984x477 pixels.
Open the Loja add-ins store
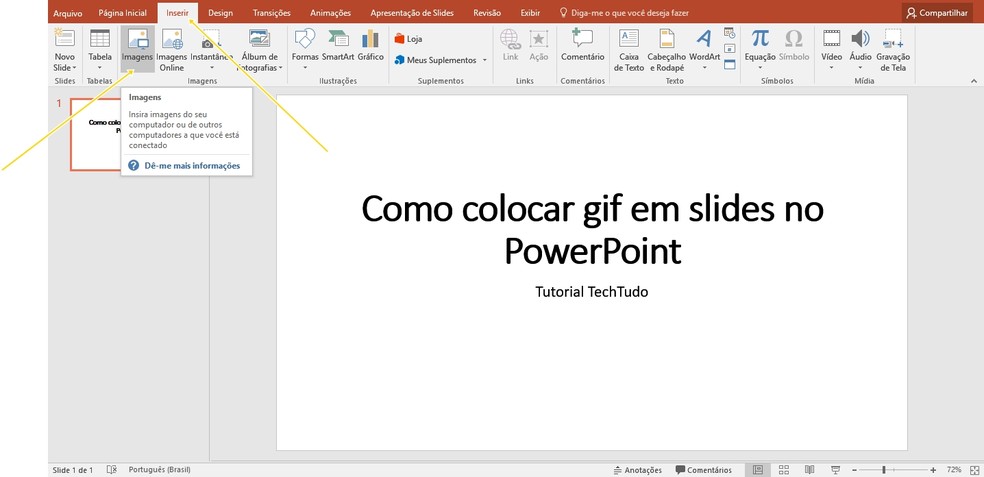point(408,39)
